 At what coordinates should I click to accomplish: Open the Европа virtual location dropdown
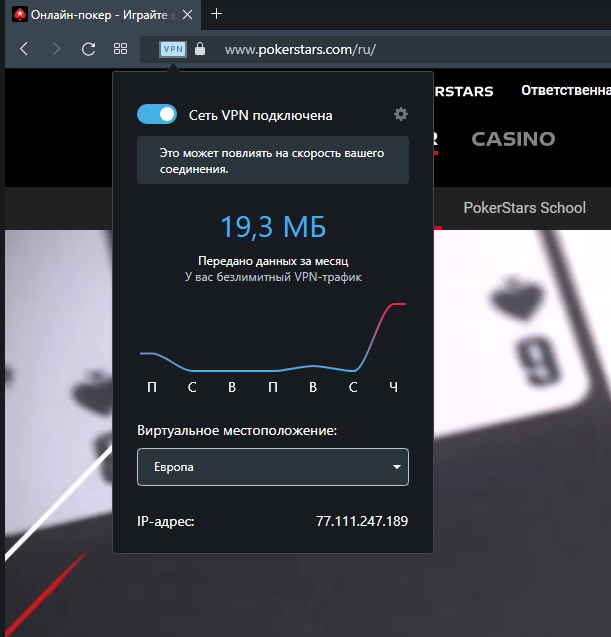point(273,467)
